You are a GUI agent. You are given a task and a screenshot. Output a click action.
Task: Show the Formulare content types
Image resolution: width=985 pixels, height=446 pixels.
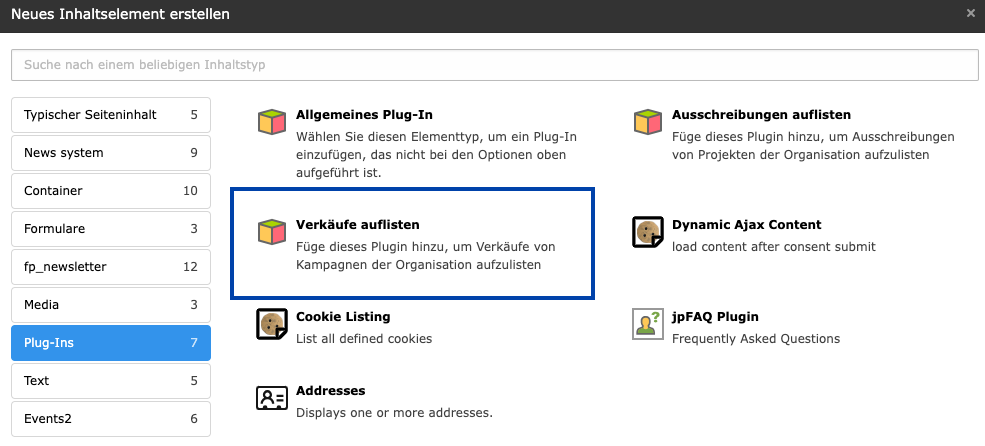coord(111,229)
